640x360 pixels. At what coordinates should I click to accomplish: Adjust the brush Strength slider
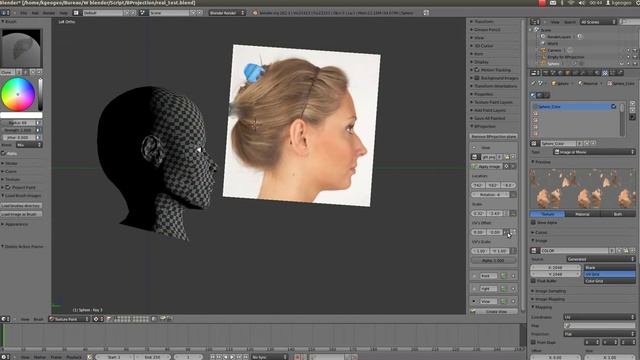(x=19, y=130)
